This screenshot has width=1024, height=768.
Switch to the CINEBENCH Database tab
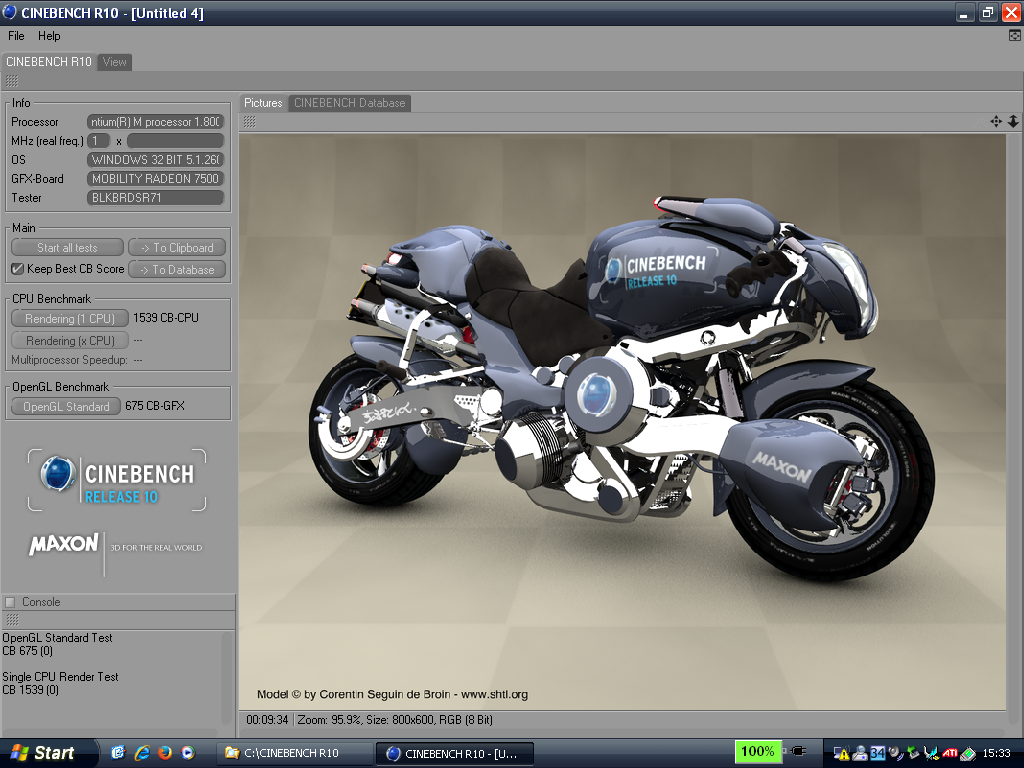pyautogui.click(x=349, y=103)
